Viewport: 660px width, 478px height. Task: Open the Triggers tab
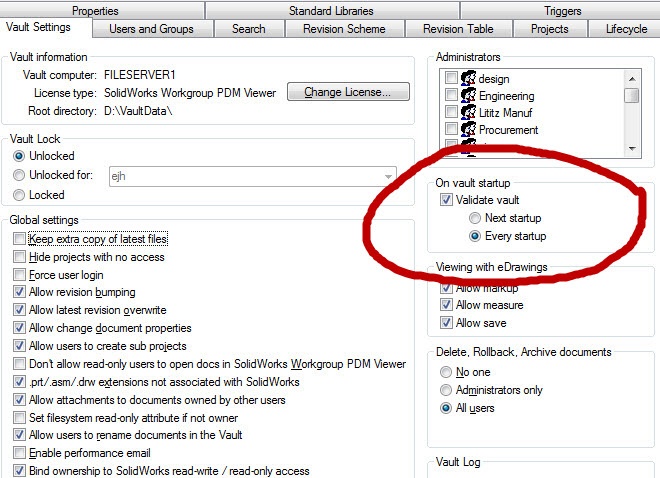562,11
